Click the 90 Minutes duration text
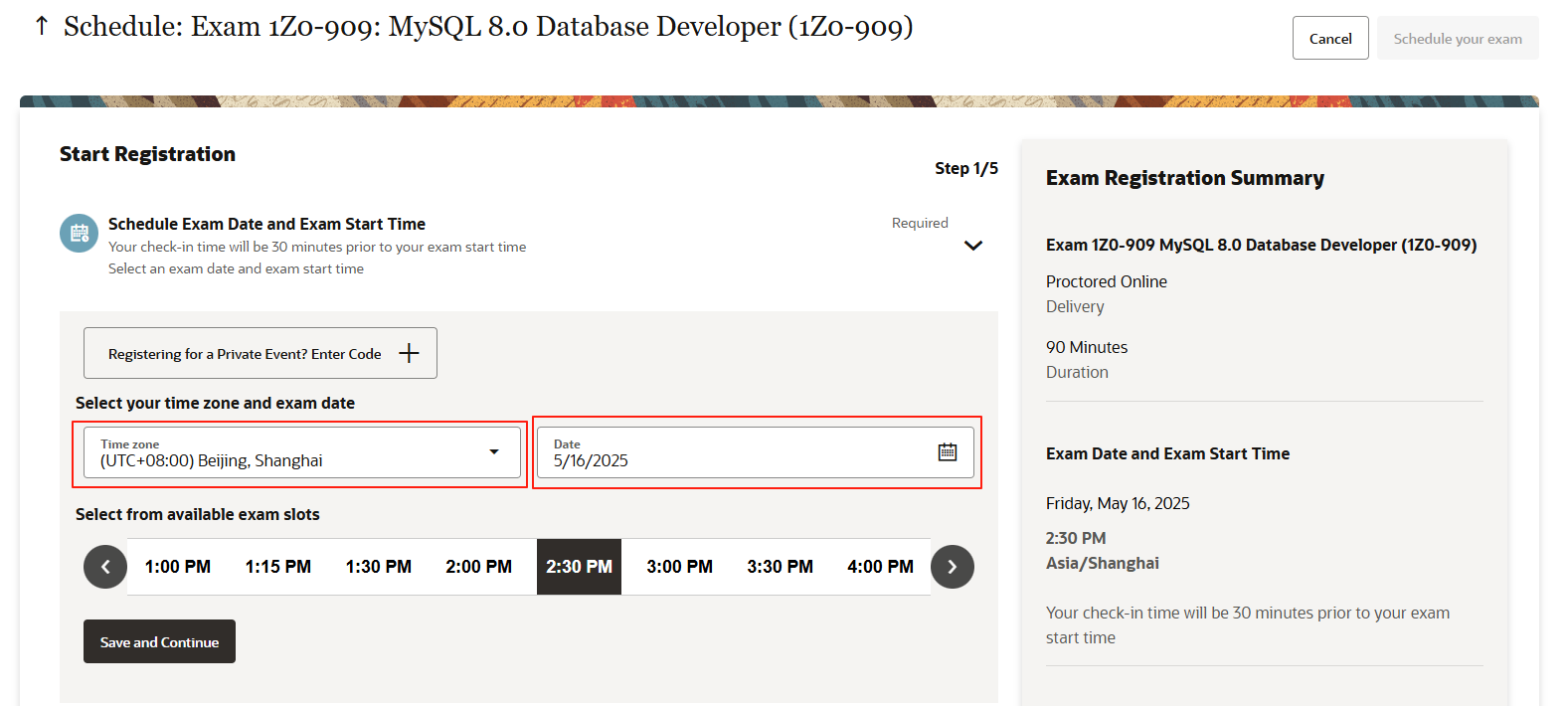 click(1087, 347)
